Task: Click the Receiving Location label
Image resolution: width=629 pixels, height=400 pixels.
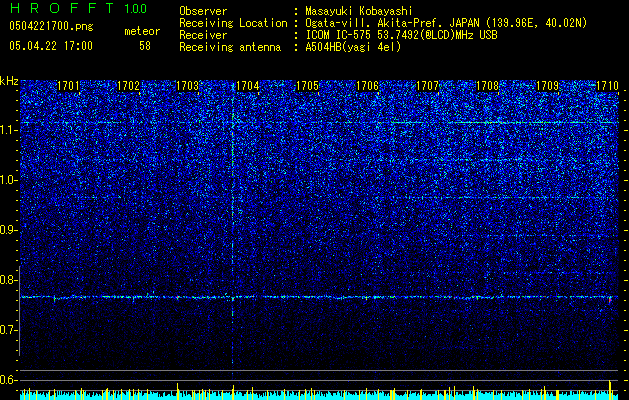Action: coord(233,23)
